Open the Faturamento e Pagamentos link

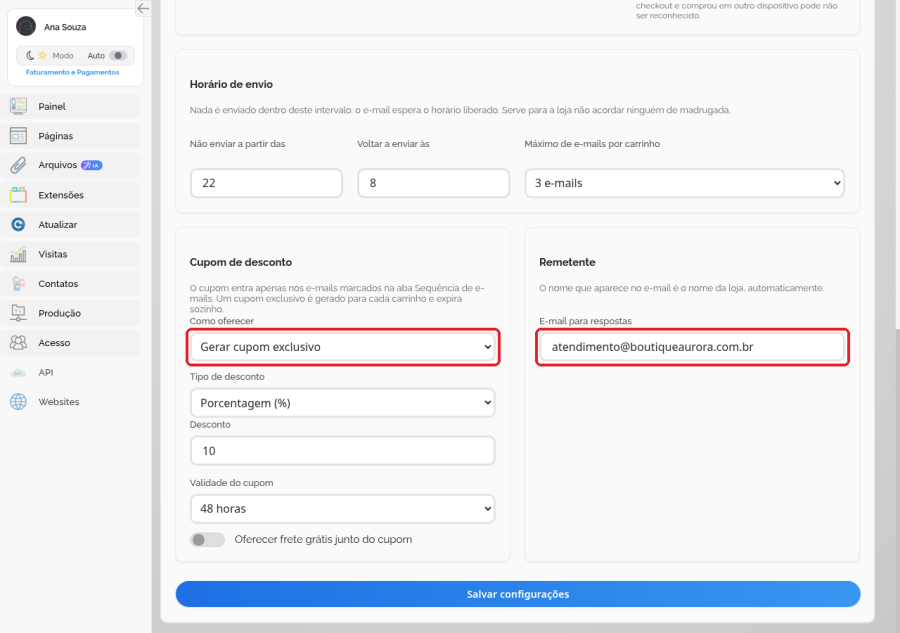(x=72, y=72)
